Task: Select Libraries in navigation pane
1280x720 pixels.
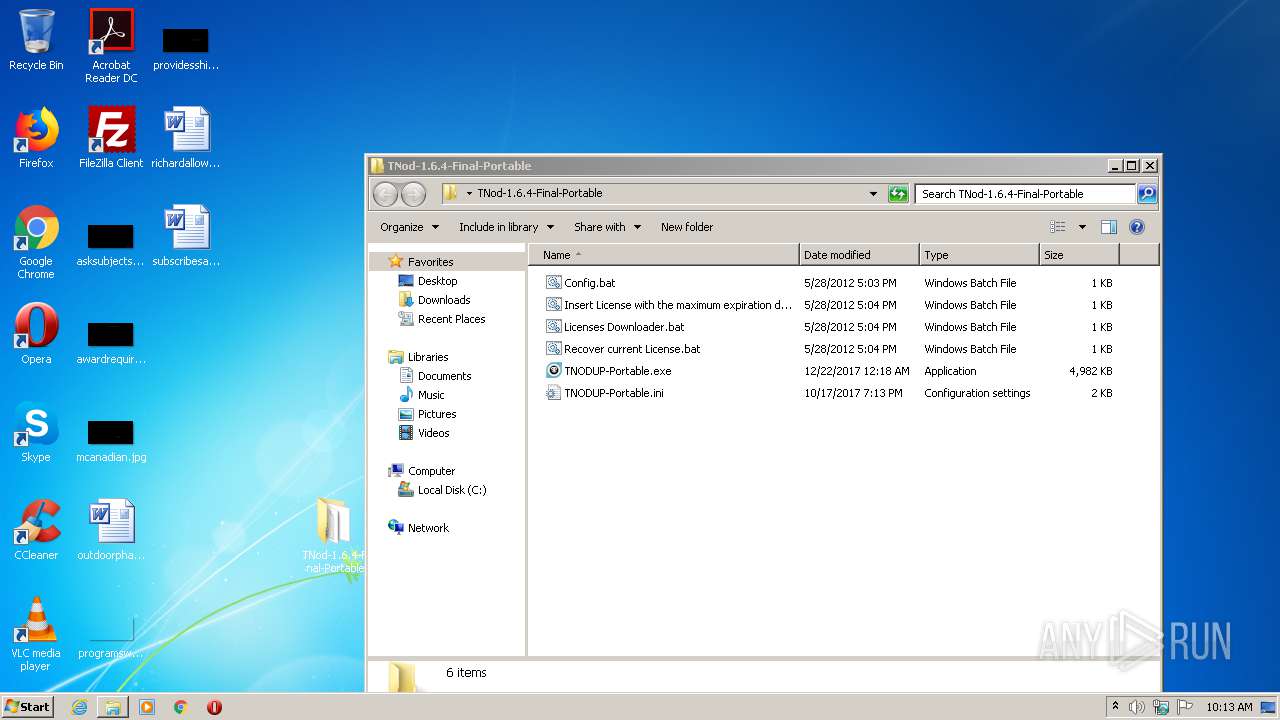Action: (428, 357)
